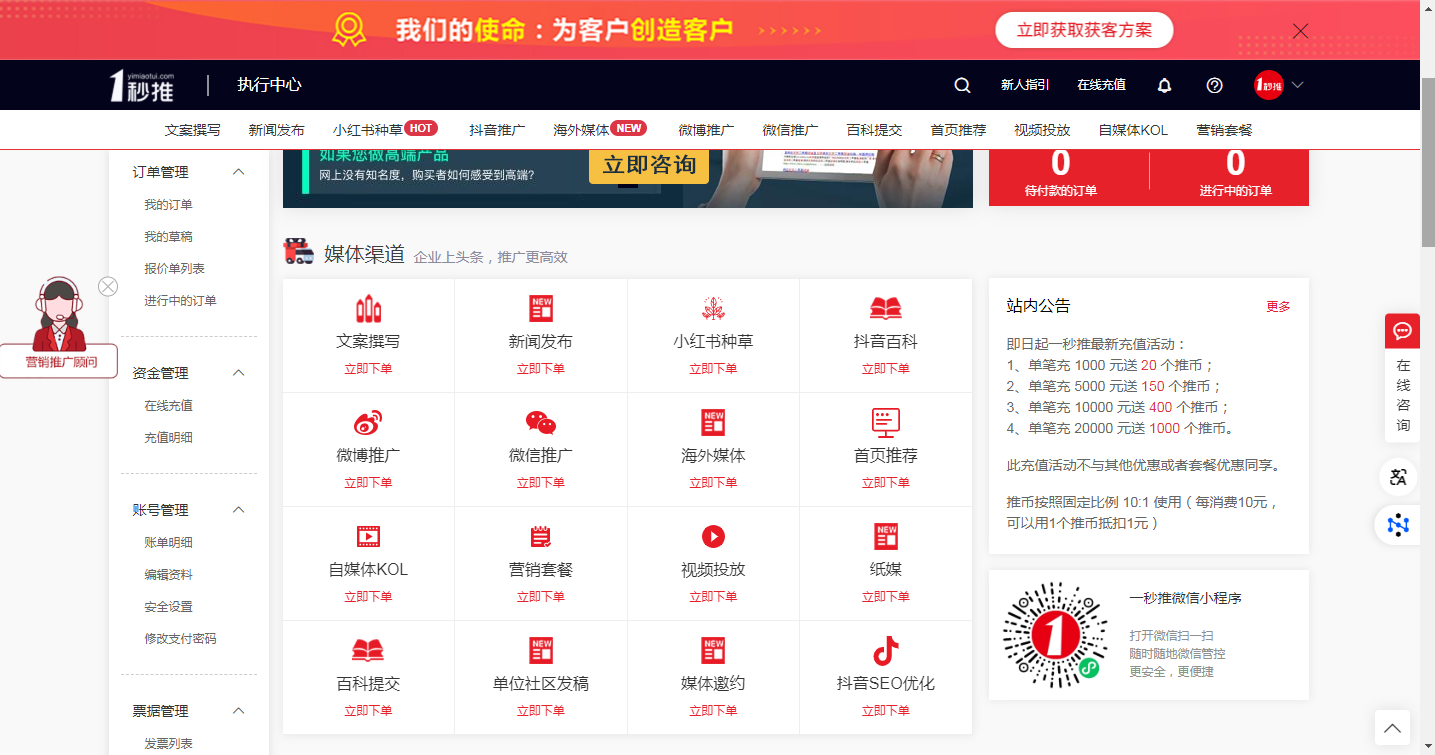The height and width of the screenshot is (755, 1435).
Task: Open the 微博推广 Weibo icon
Action: tap(368, 423)
